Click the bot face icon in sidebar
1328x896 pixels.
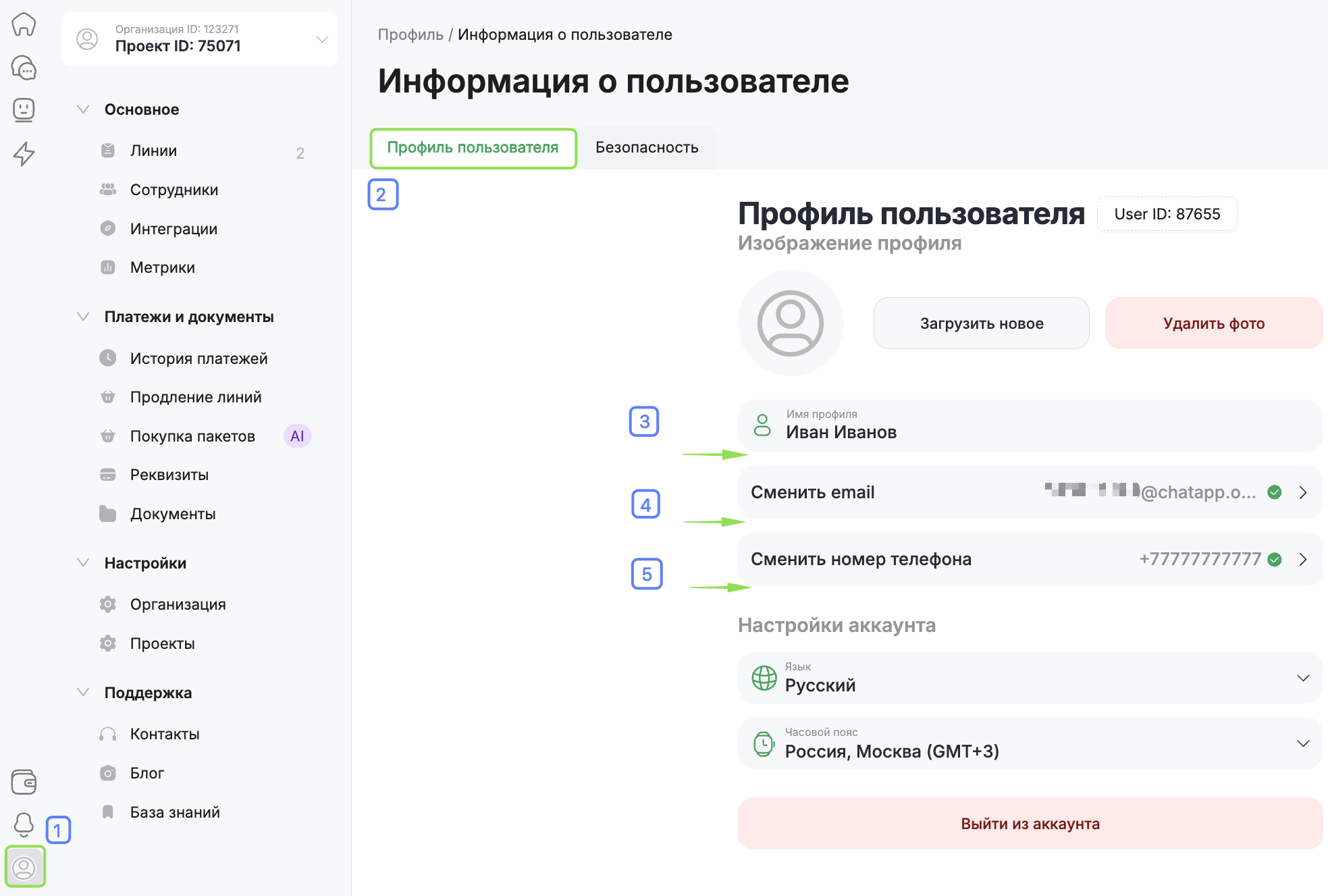(24, 109)
